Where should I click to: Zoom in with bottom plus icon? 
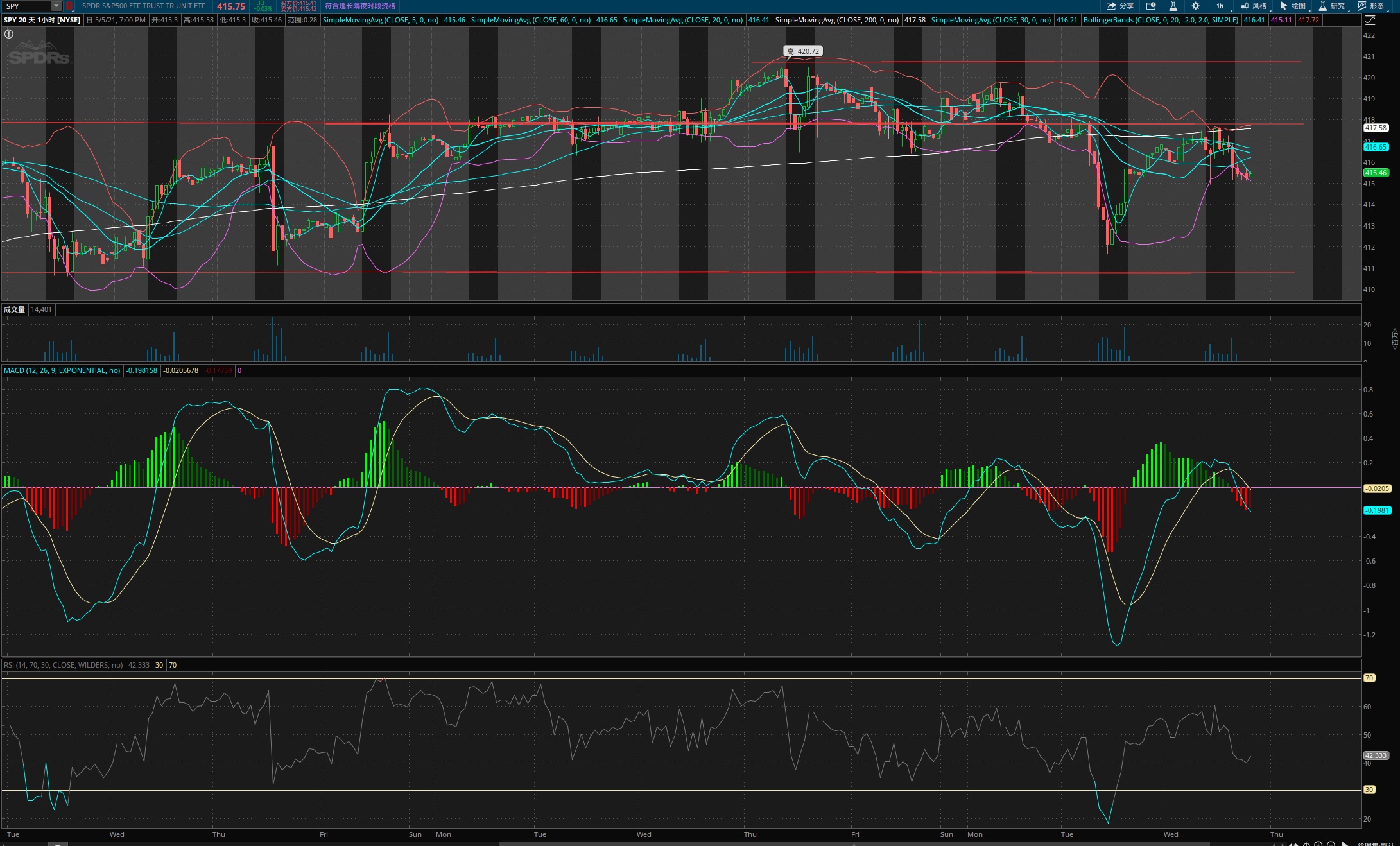click(1318, 844)
